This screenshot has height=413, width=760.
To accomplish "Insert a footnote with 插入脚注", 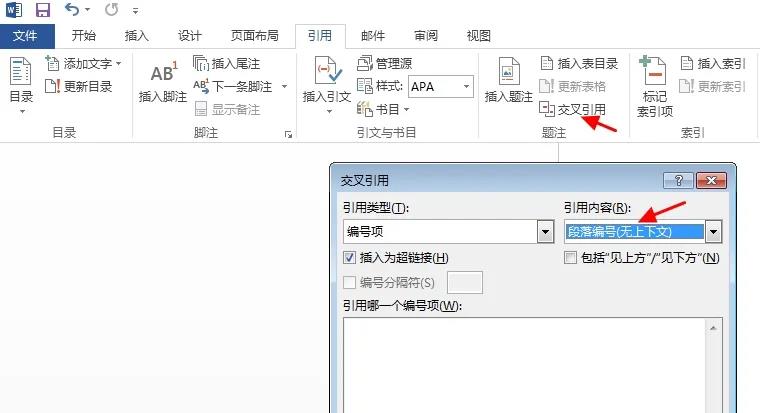I will pos(162,81).
